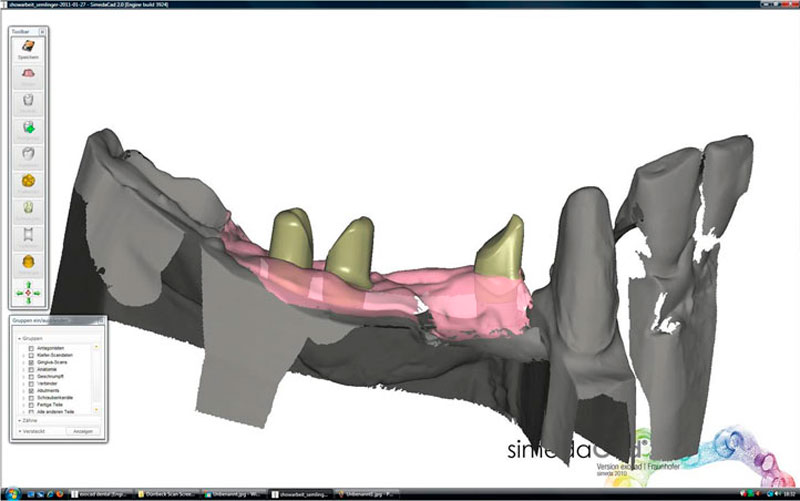Toggle the Abutments group checkbox
The image size is (800, 501).
coord(31,390)
